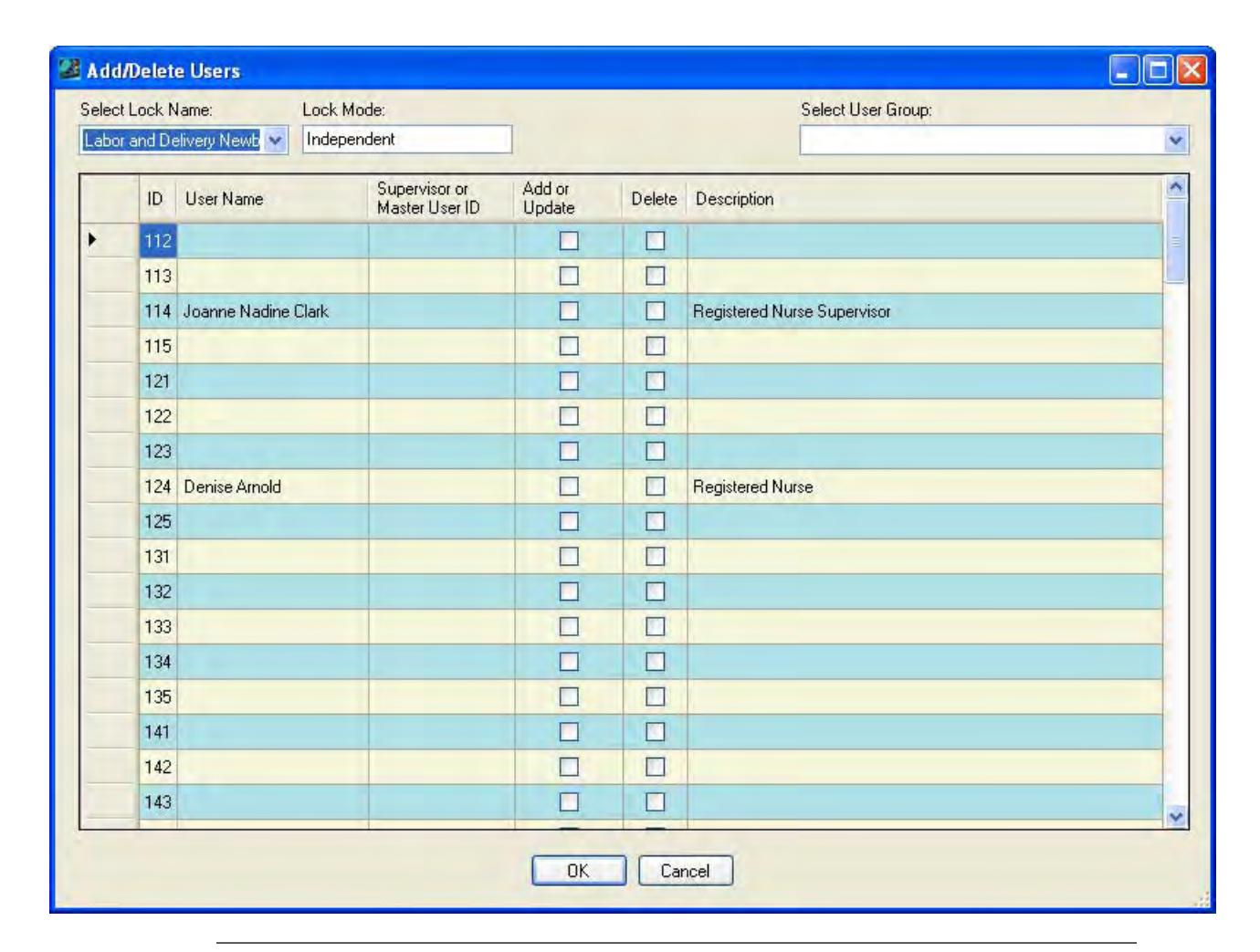
Task: Open the Select Lock Name dropdown
Action: (278, 141)
